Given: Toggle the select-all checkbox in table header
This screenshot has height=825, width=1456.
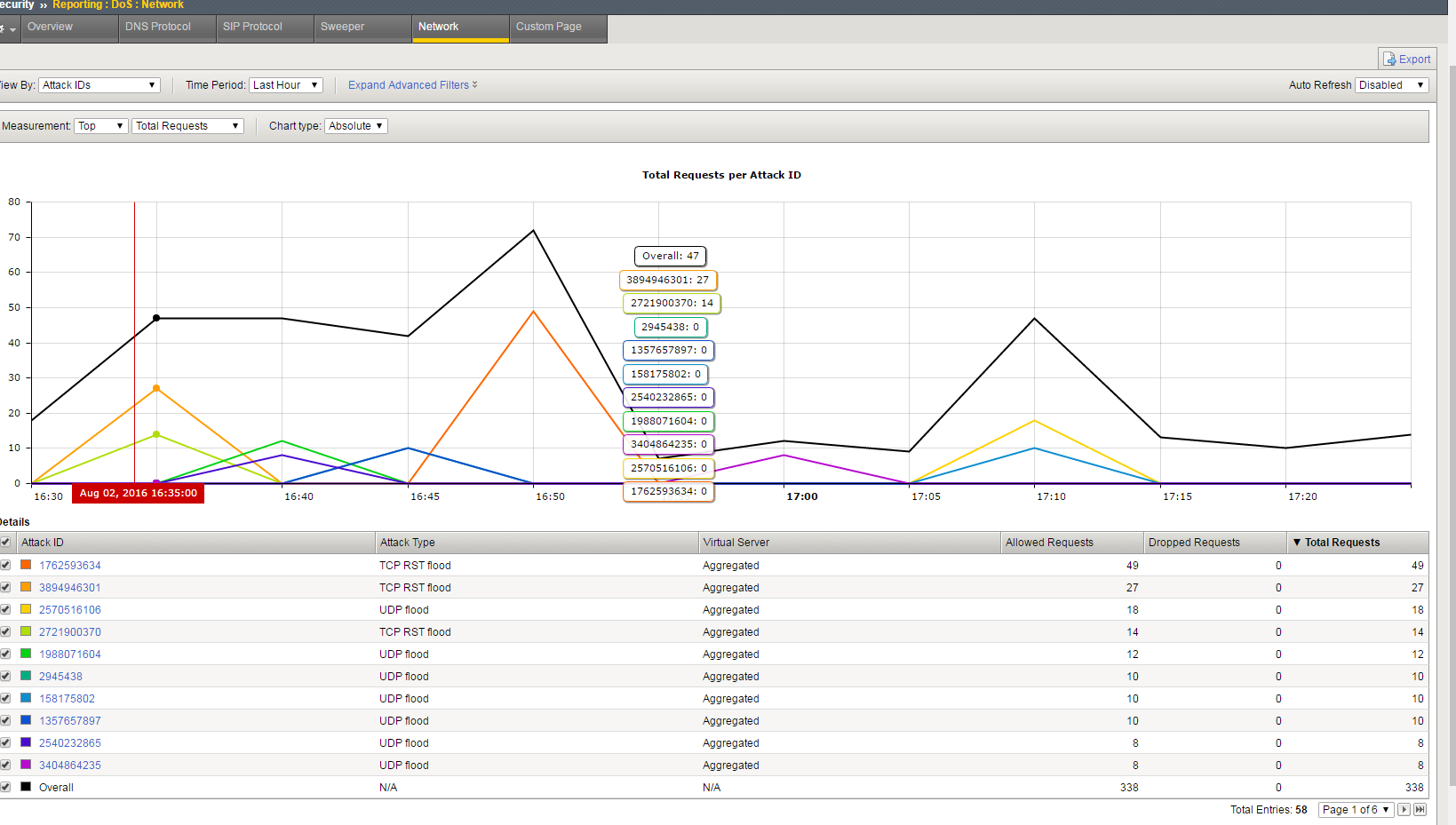Looking at the screenshot, I should click(x=5, y=543).
